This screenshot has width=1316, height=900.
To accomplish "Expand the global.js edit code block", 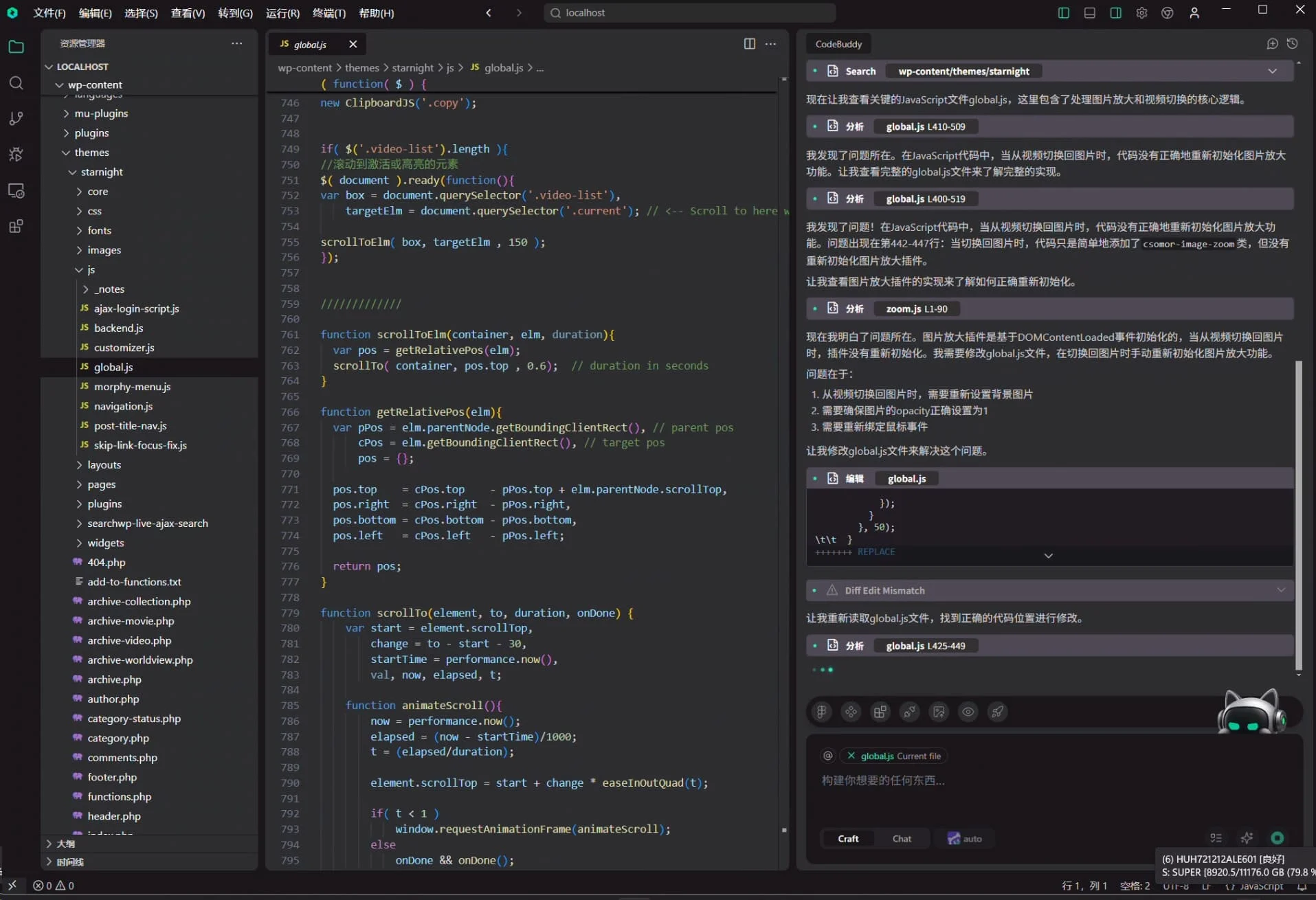I will 1048,555.
